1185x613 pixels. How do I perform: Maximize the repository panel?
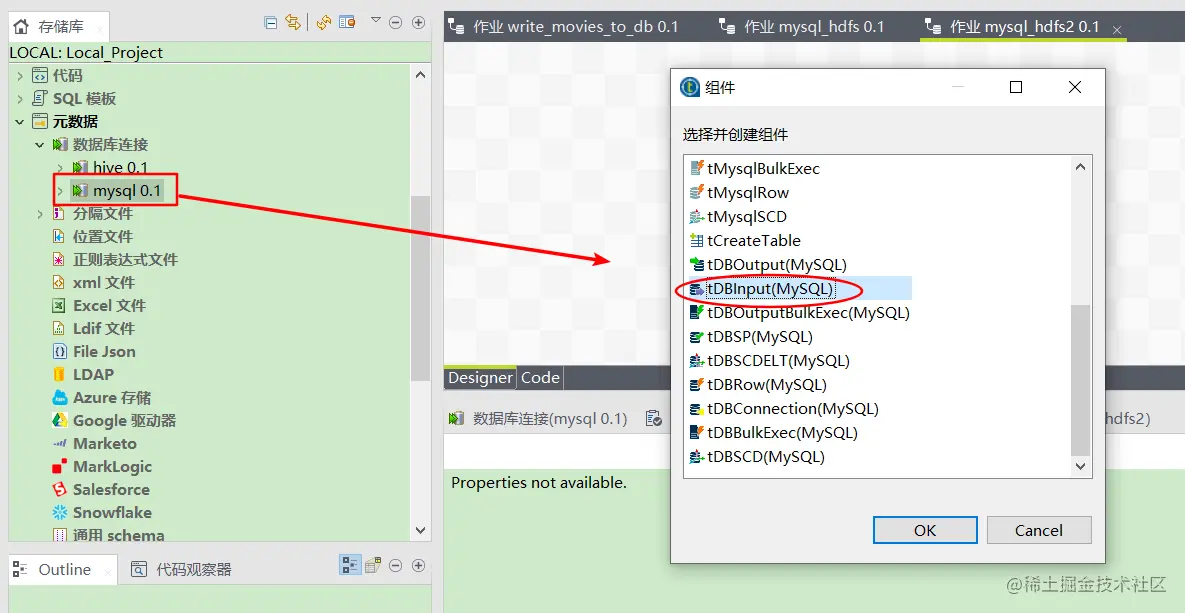click(418, 23)
